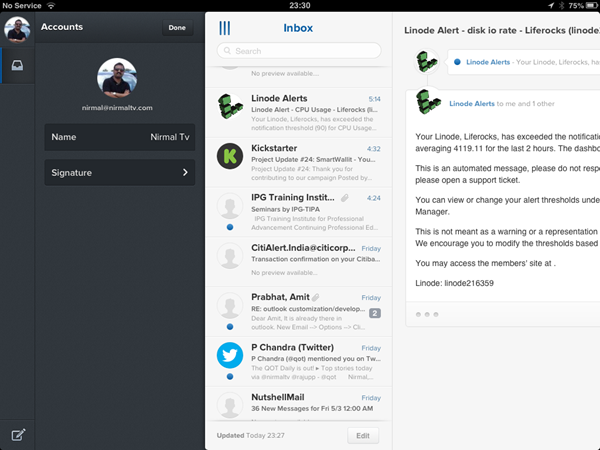Tap the magnifier icon in search box

pyautogui.click(x=227, y=51)
